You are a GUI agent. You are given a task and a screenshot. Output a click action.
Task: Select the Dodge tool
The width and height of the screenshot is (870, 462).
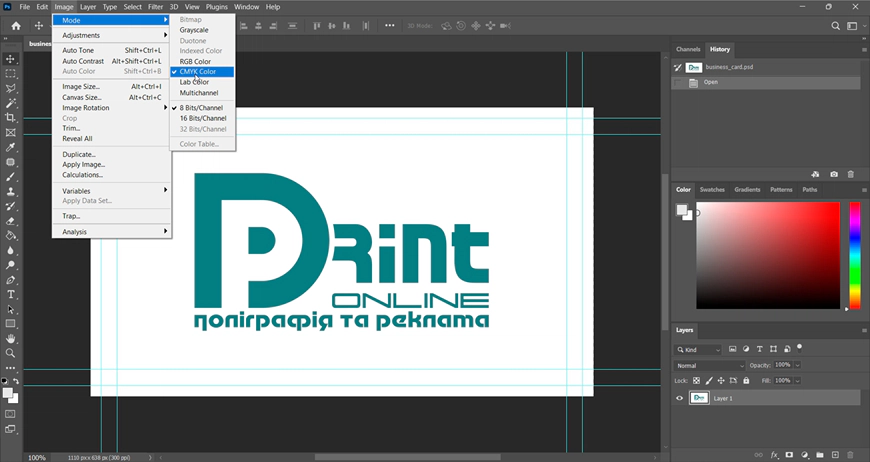10,265
